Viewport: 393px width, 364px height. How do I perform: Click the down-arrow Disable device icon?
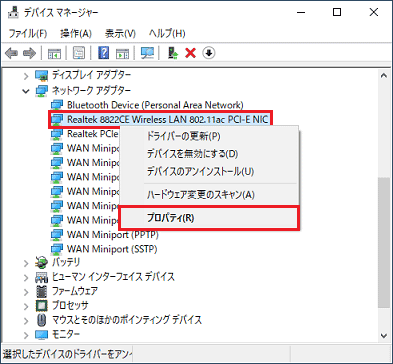(209, 53)
